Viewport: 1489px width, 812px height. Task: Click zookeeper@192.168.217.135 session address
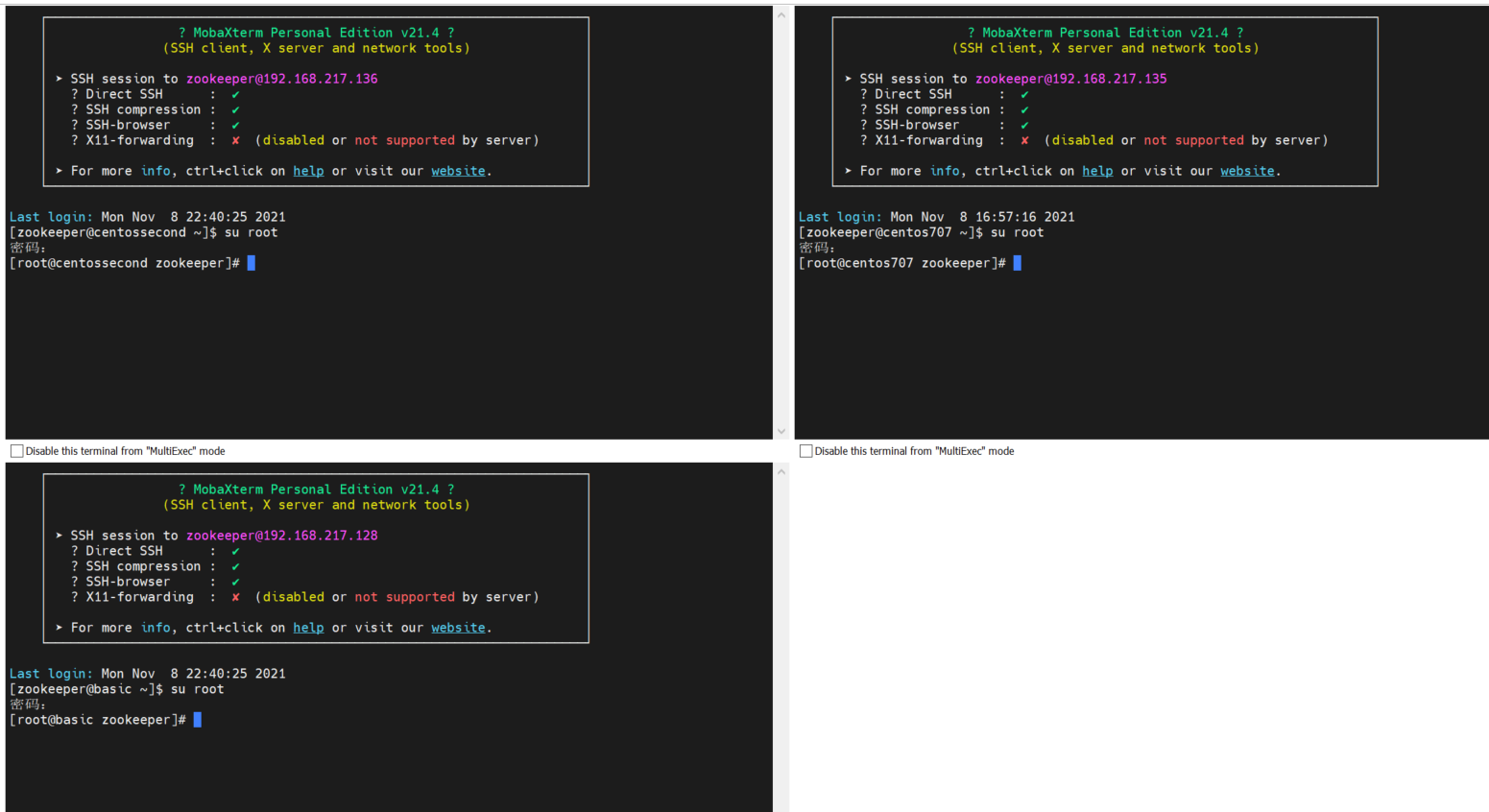click(1071, 79)
